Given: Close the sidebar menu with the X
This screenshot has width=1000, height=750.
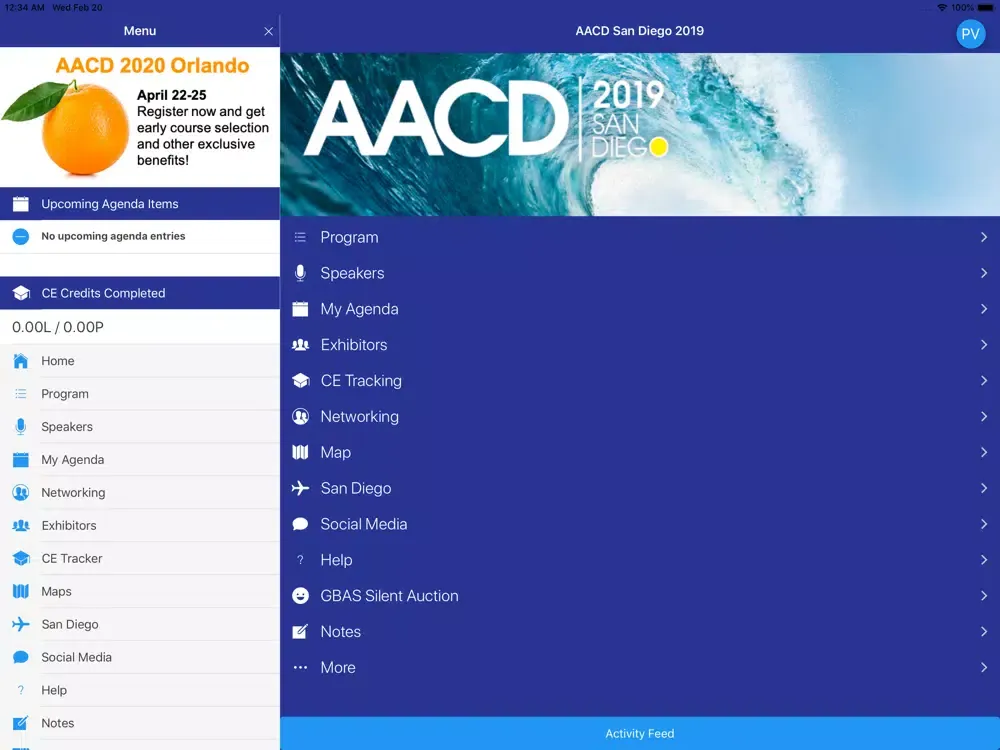Looking at the screenshot, I should click(268, 31).
